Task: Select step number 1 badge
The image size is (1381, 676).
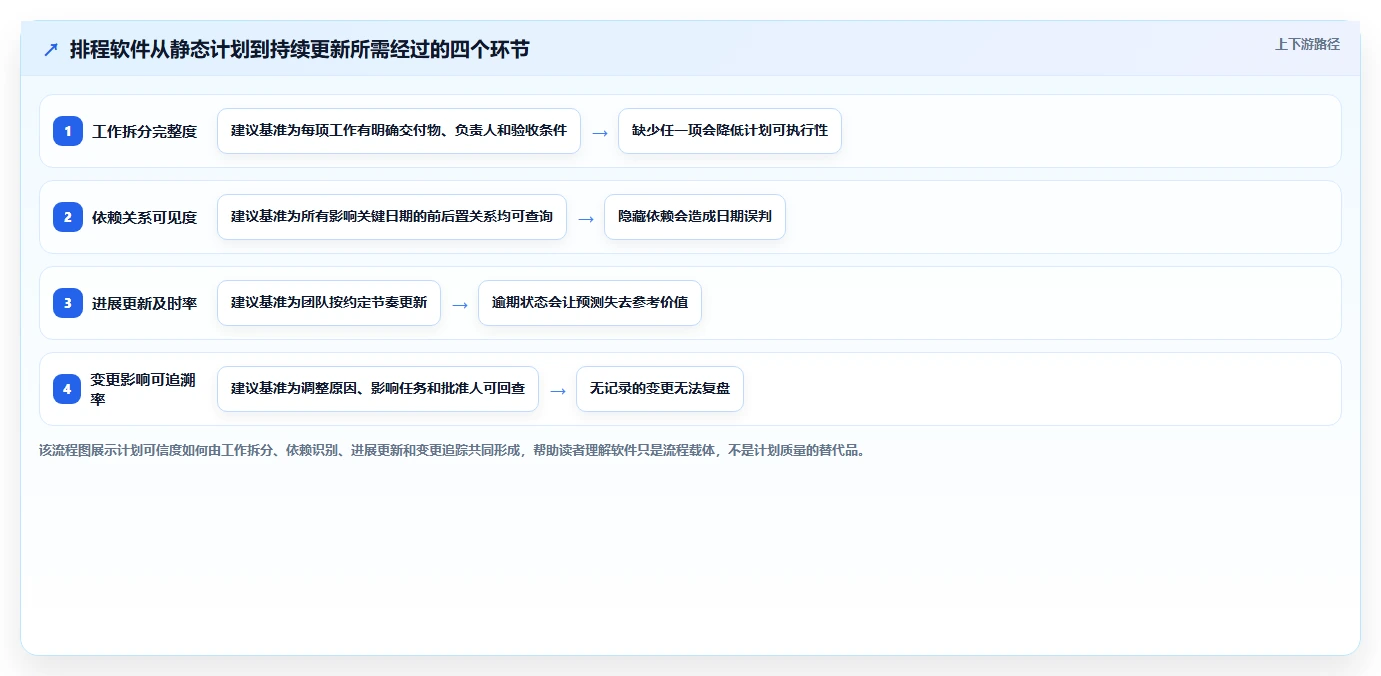Action: [68, 130]
